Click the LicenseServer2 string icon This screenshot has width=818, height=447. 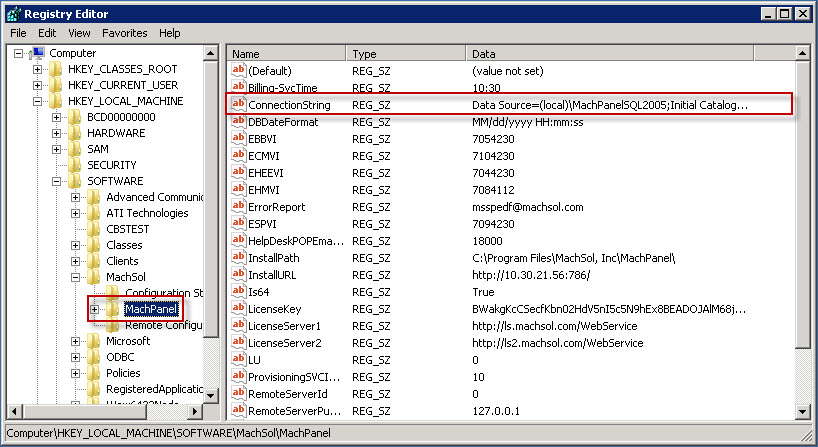[x=238, y=342]
